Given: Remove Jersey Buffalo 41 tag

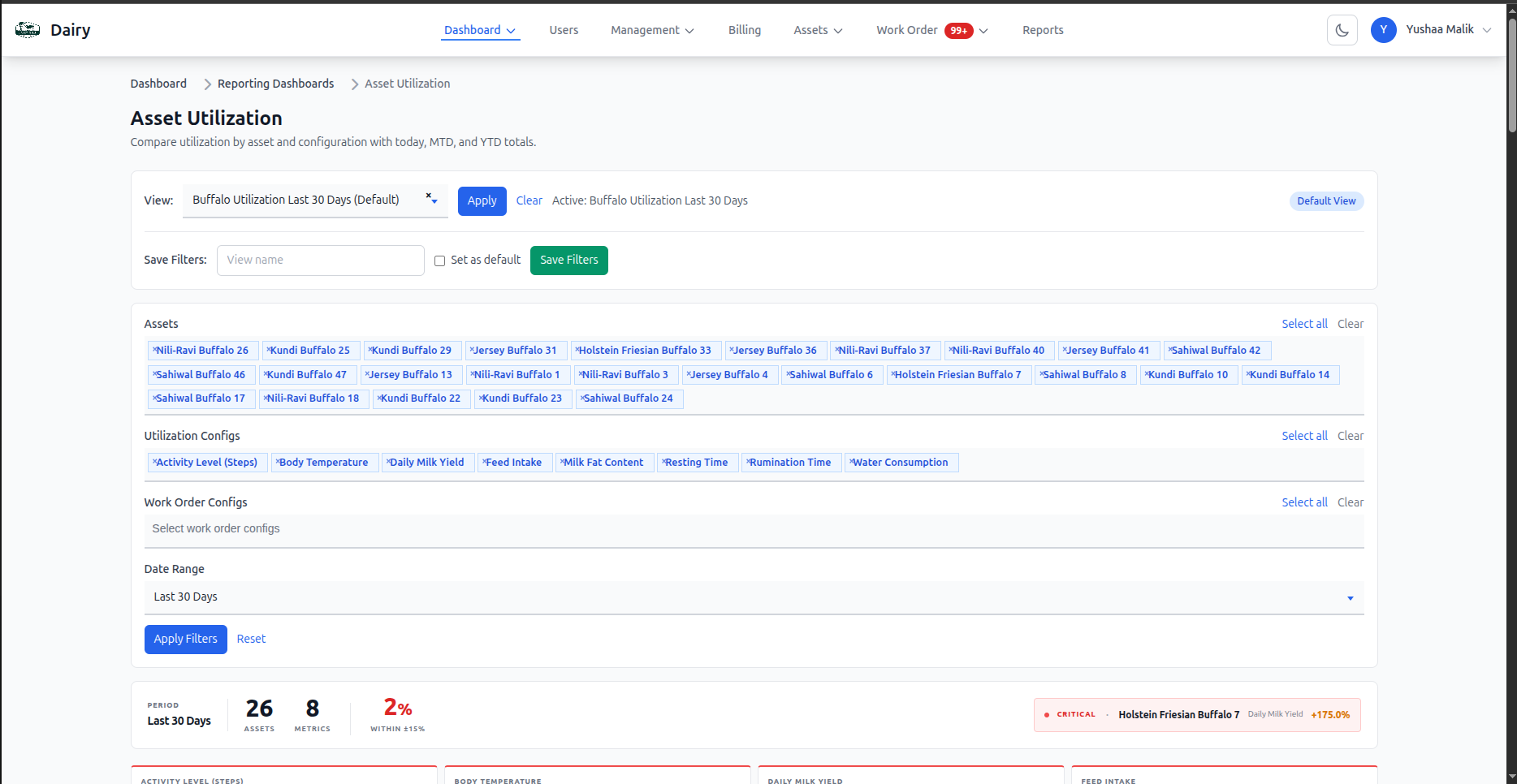Looking at the screenshot, I should [1064, 350].
